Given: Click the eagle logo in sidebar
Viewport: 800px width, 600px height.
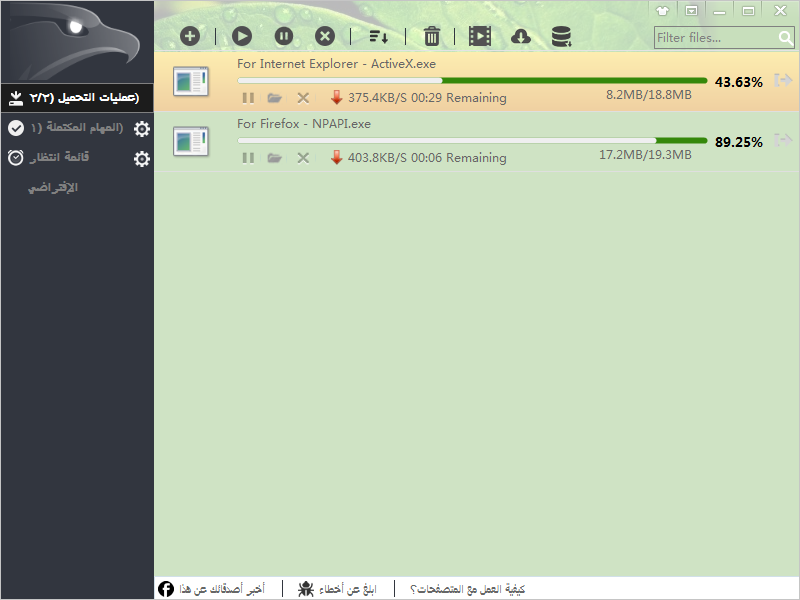Looking at the screenshot, I should [x=77, y=41].
